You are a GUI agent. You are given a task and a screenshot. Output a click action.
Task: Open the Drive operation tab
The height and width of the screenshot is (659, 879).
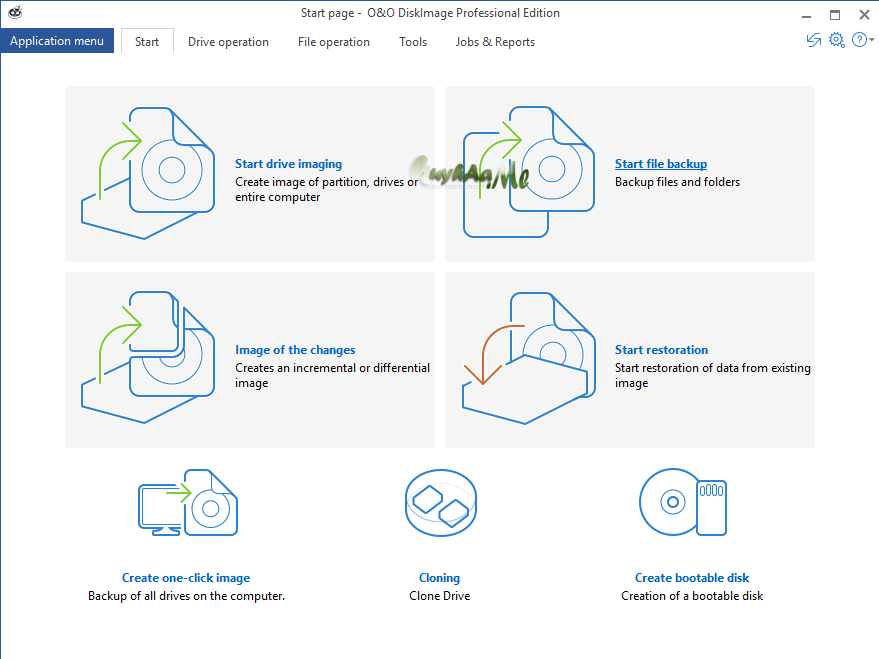pyautogui.click(x=228, y=41)
